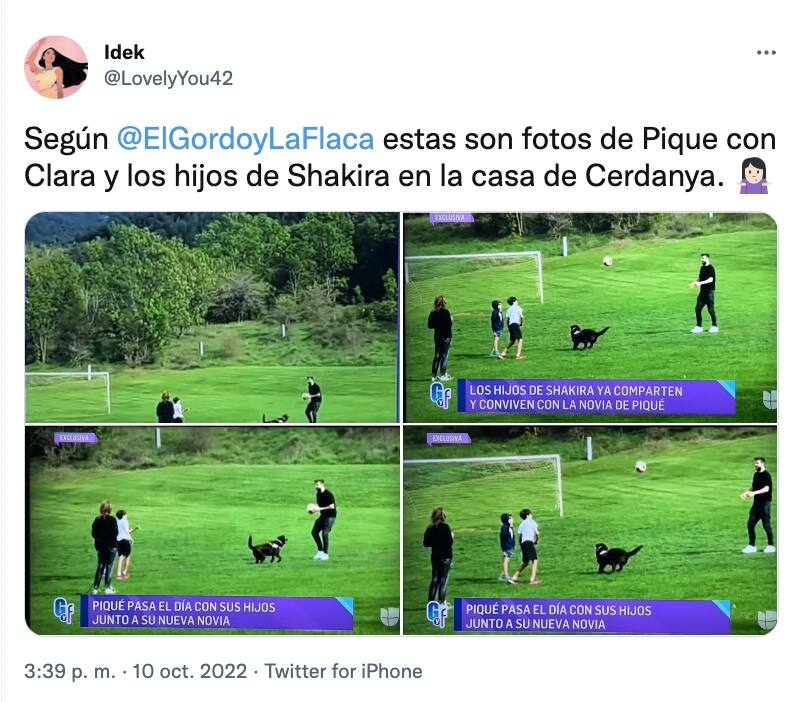Click the Twitter for iPhone source label
Screen dimensions: 800x702
(x=343, y=671)
